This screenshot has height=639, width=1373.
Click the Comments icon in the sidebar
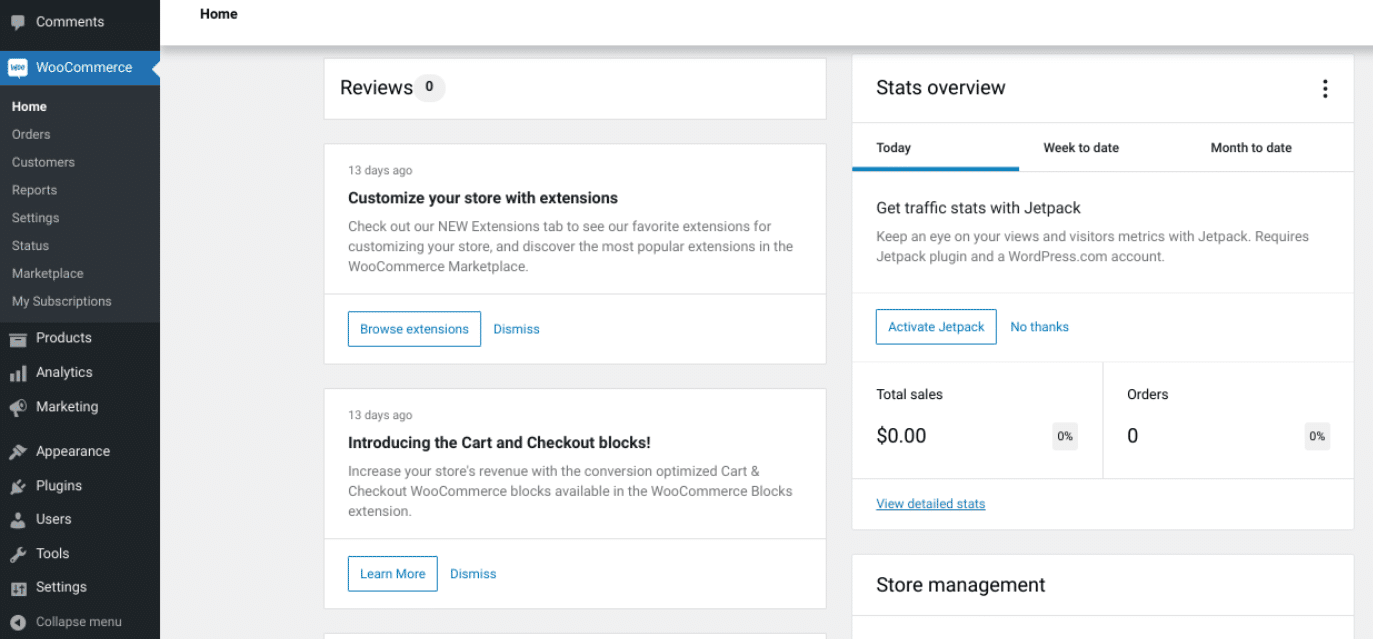(x=18, y=21)
